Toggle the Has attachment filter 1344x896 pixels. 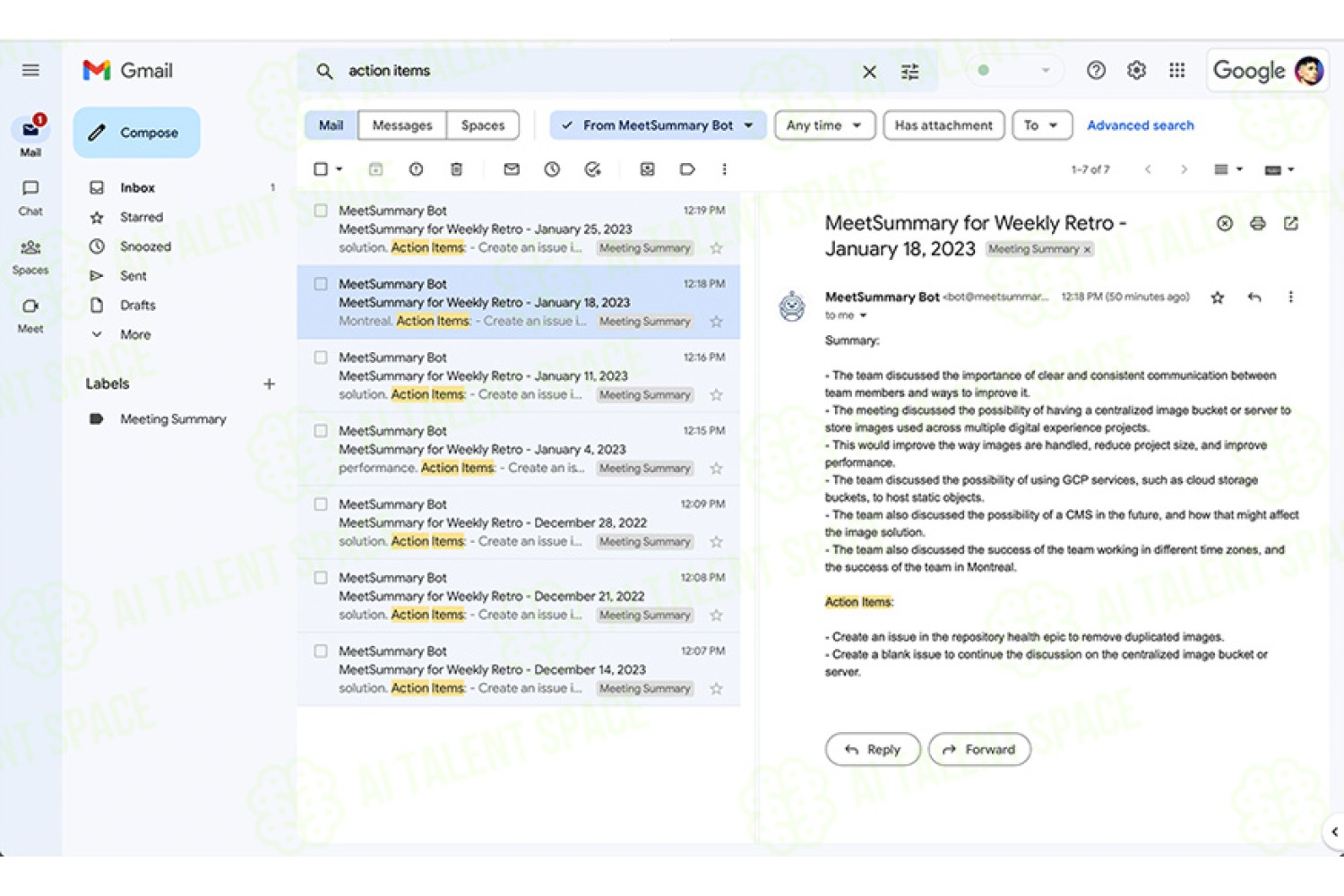[x=943, y=125]
